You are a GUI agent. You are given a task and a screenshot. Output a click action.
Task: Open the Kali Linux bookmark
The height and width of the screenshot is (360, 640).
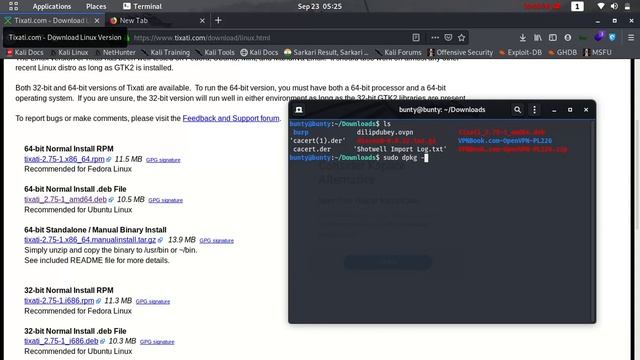[x=70, y=52]
